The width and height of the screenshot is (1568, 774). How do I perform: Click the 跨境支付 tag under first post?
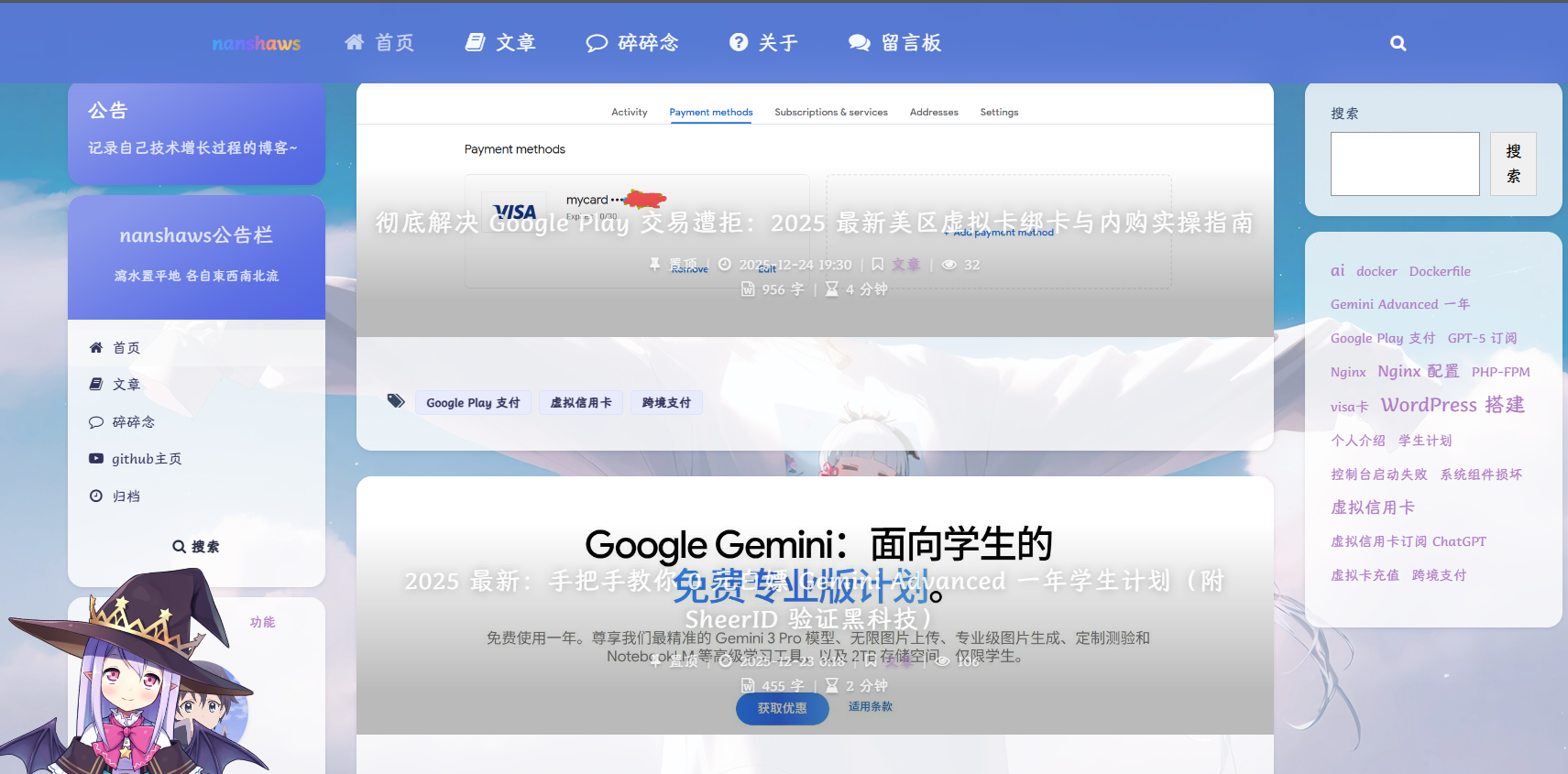pyautogui.click(x=665, y=403)
